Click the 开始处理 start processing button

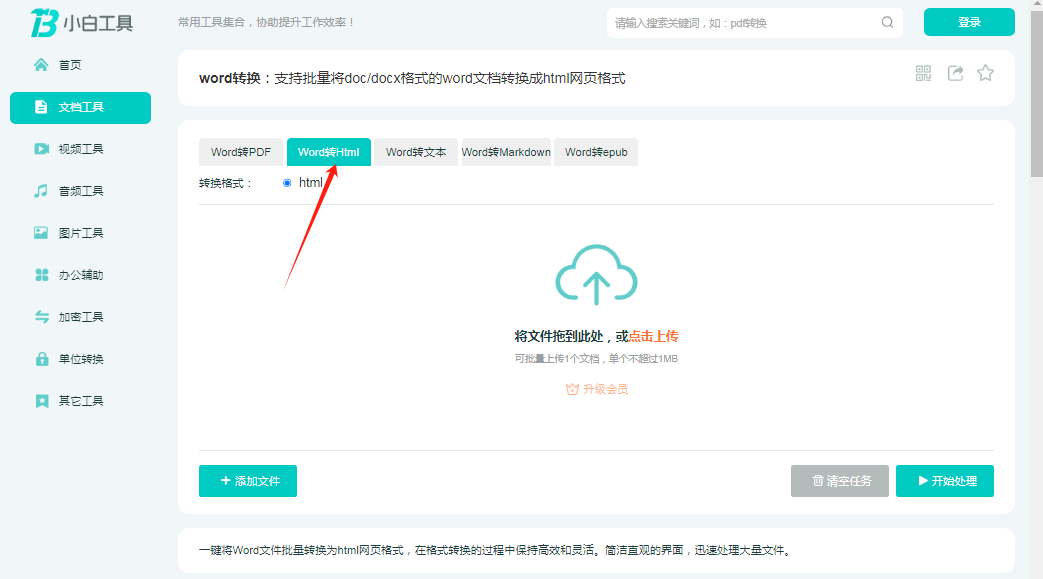tap(945, 481)
